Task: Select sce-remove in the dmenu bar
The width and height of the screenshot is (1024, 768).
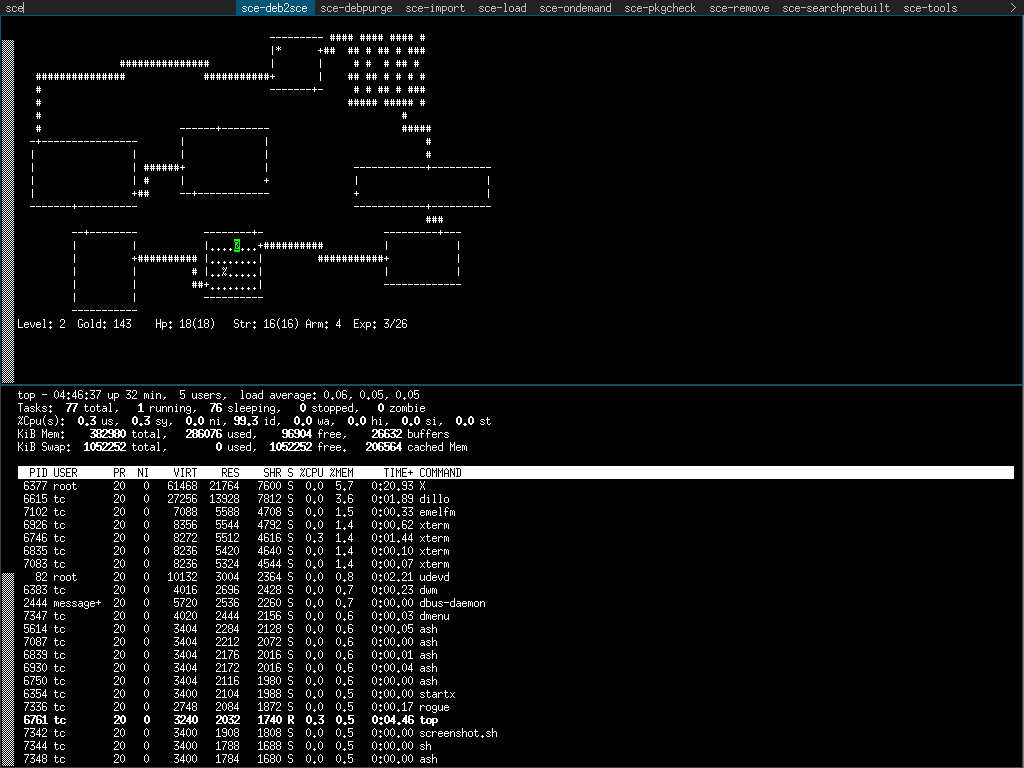Action: click(x=739, y=8)
